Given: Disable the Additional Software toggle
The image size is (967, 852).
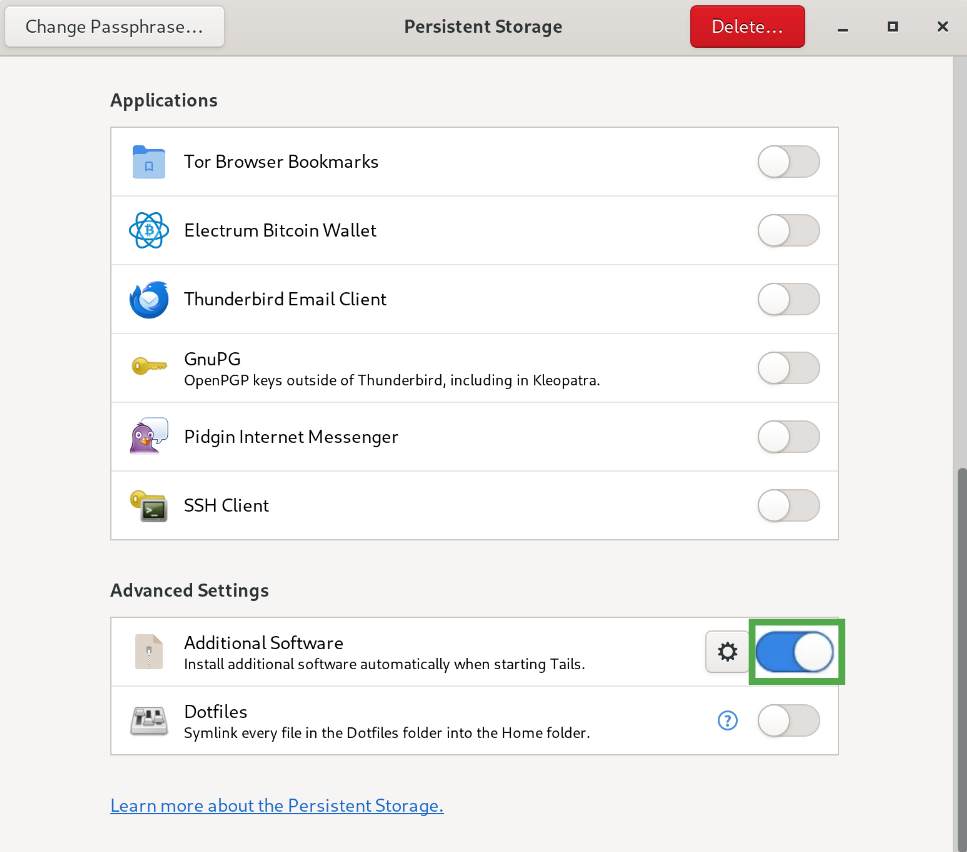Looking at the screenshot, I should coord(795,652).
